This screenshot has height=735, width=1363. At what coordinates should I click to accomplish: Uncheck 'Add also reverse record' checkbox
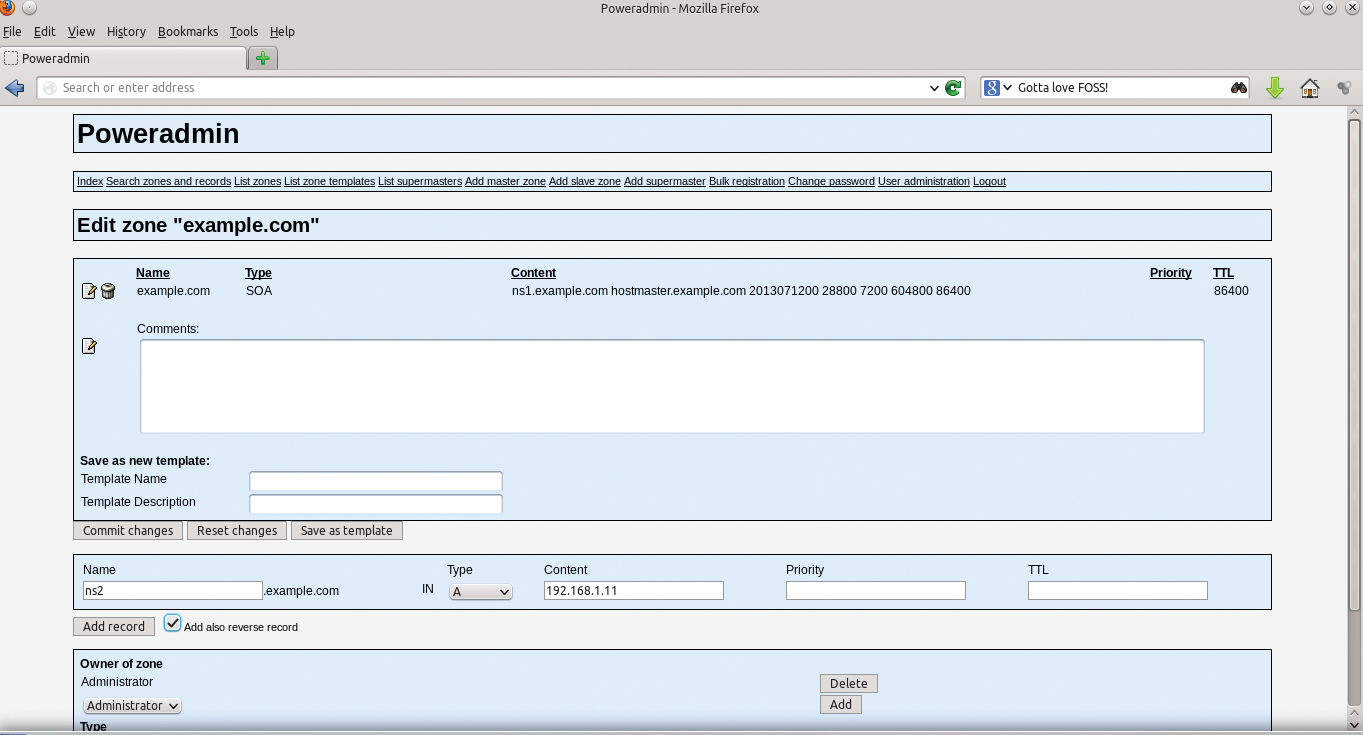click(173, 623)
